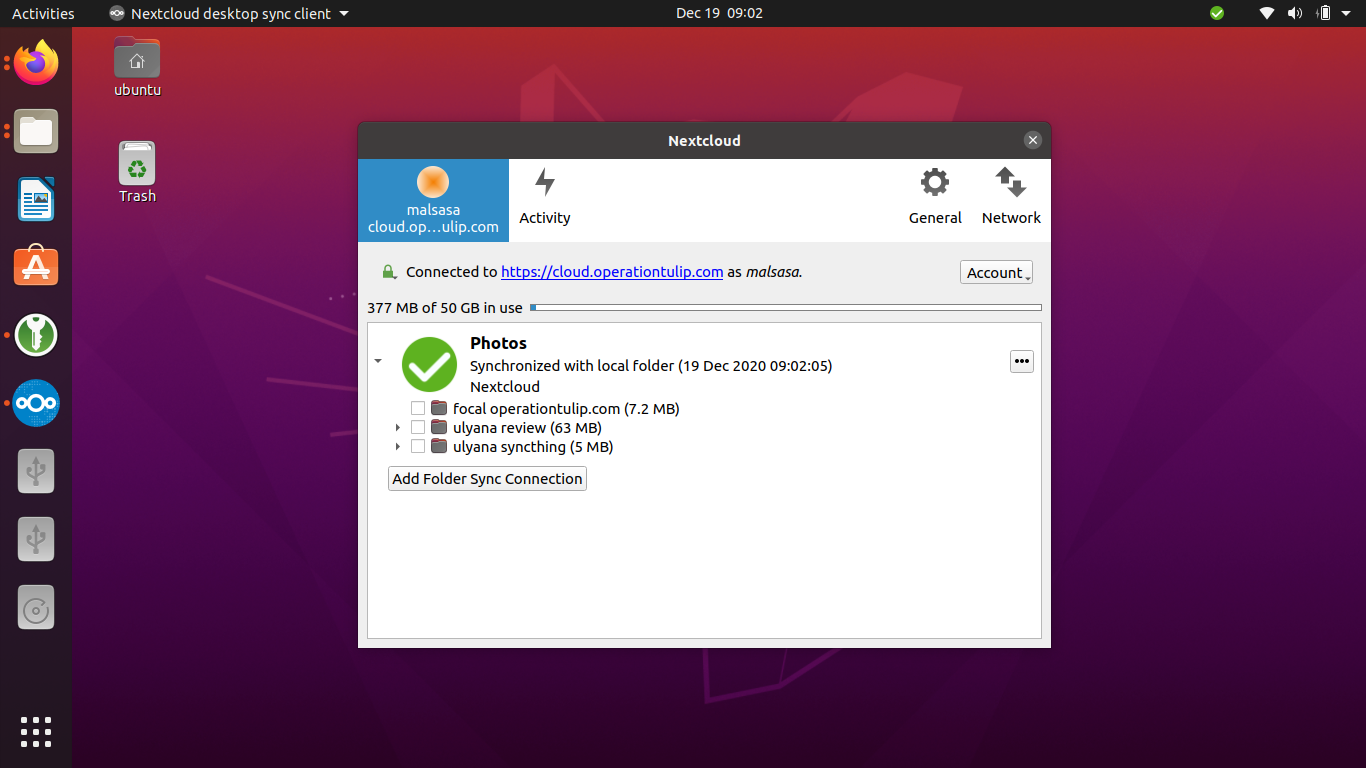Collapse the Photos folder sync tree
The height and width of the screenshot is (768, 1366).
tap(378, 361)
